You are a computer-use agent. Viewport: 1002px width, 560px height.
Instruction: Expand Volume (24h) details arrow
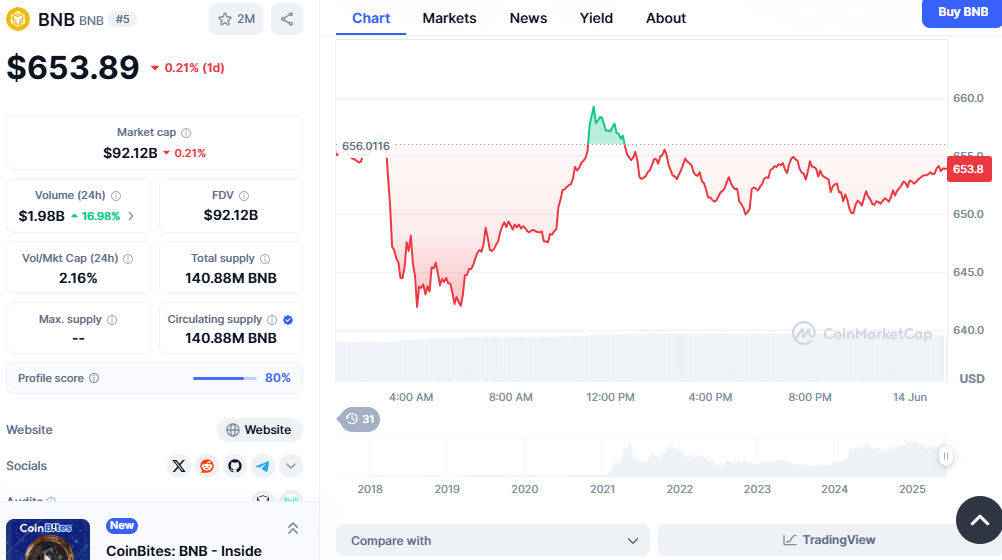click(131, 216)
